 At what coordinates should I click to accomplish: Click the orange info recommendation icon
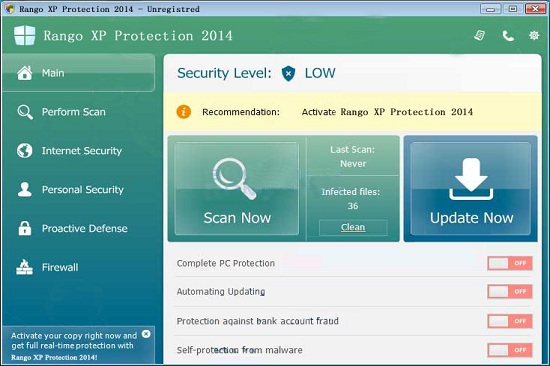click(x=184, y=112)
